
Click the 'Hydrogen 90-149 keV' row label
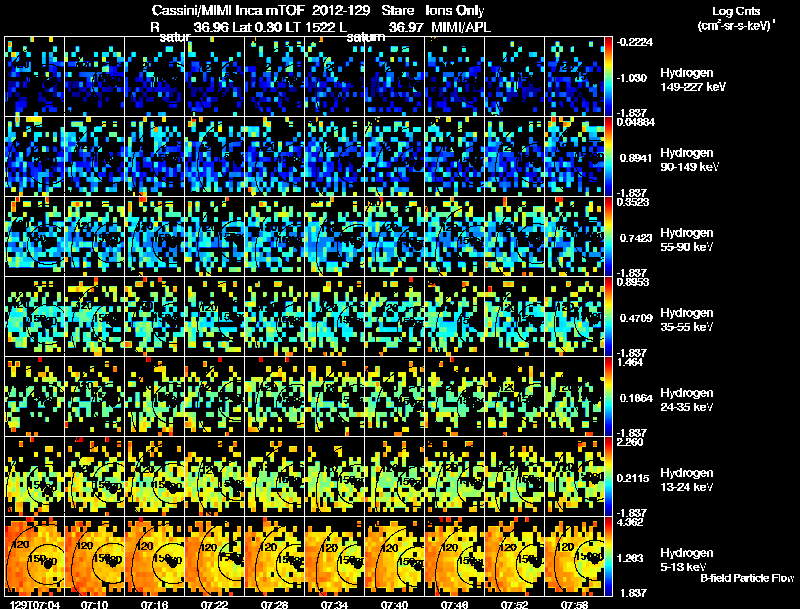(689, 160)
